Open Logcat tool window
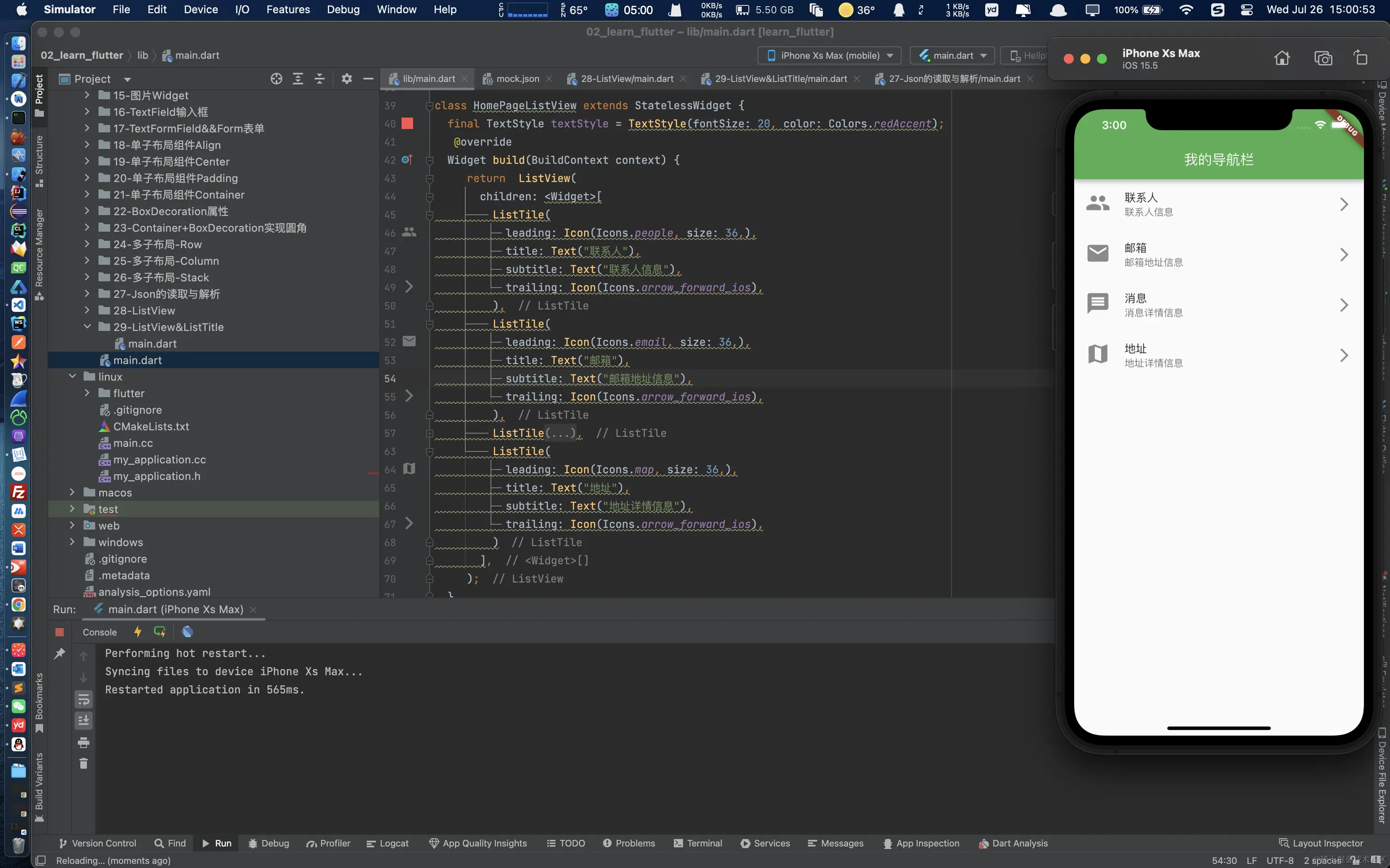 [x=387, y=843]
